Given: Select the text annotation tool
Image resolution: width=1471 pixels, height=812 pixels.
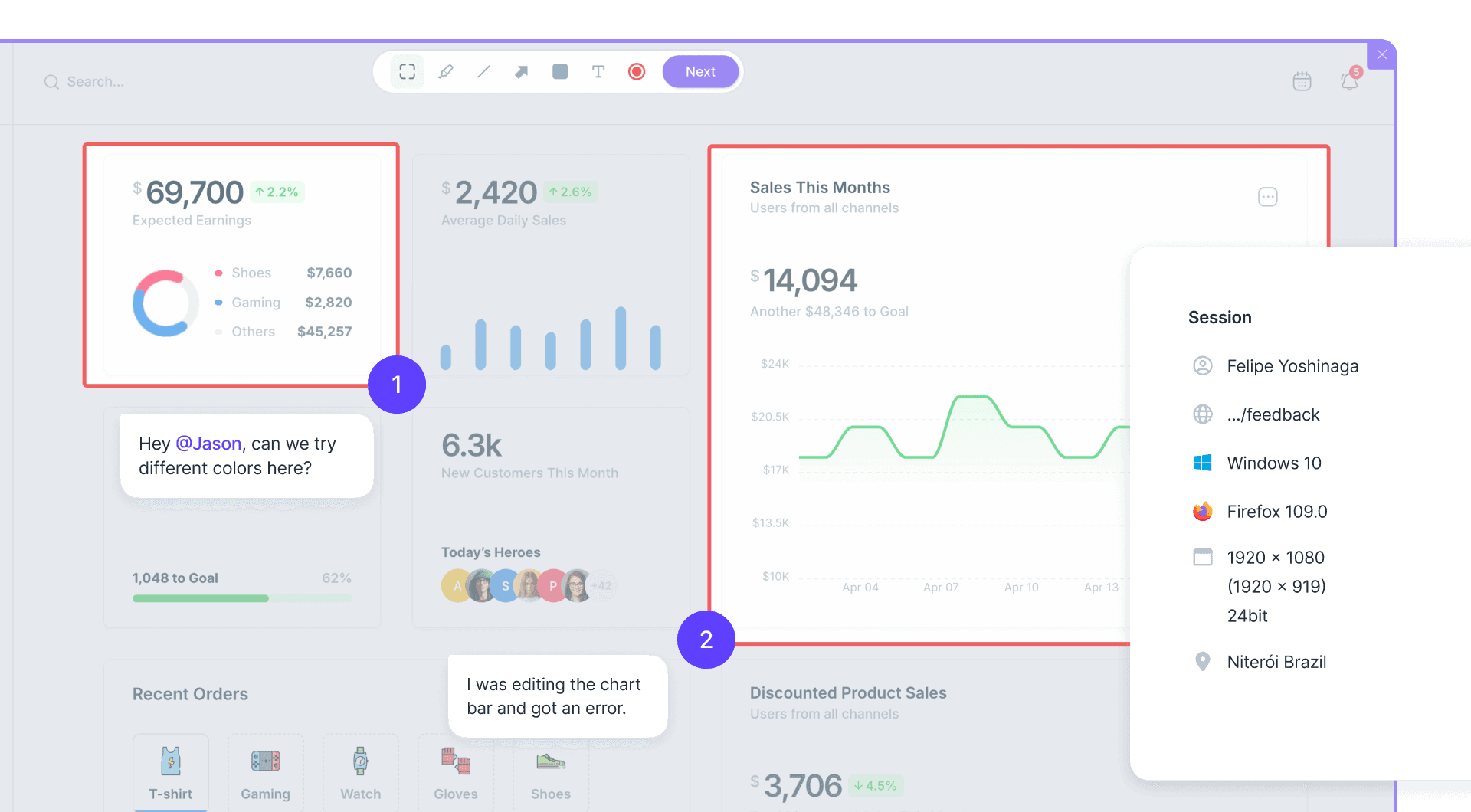Looking at the screenshot, I should pyautogui.click(x=598, y=71).
